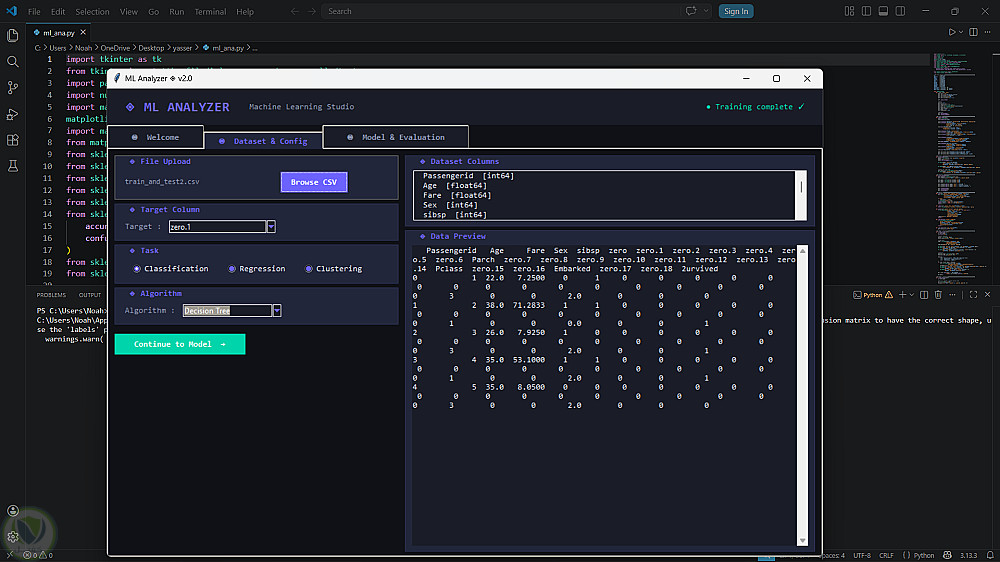The image size is (1000, 562).
Task: Switch to the Model & Evaluation tab
Action: [396, 137]
